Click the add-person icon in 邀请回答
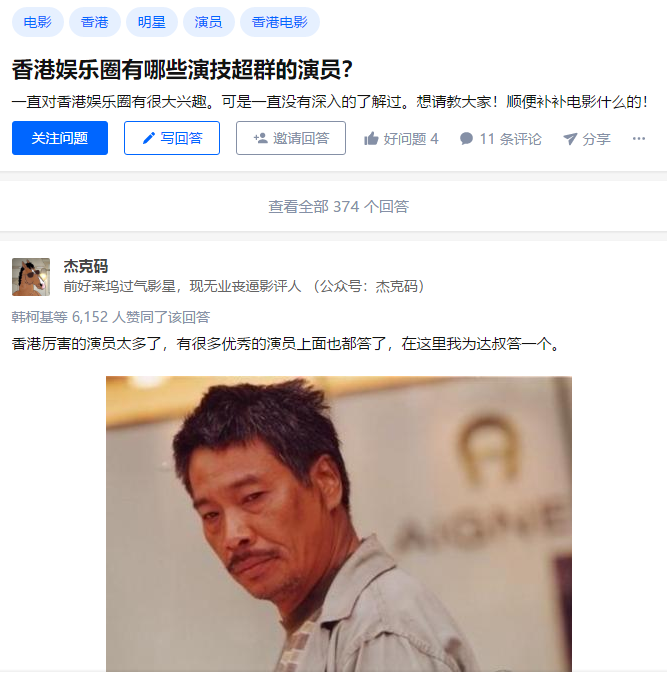 260,138
